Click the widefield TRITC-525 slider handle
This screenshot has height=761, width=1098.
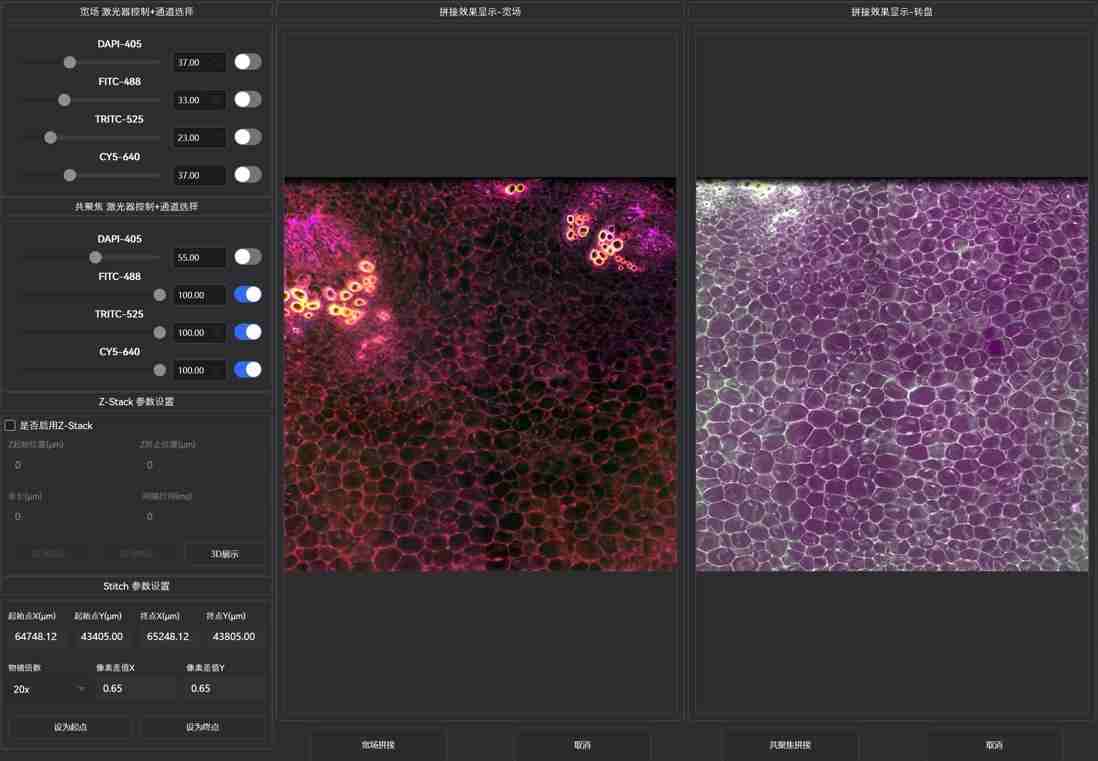click(51, 137)
